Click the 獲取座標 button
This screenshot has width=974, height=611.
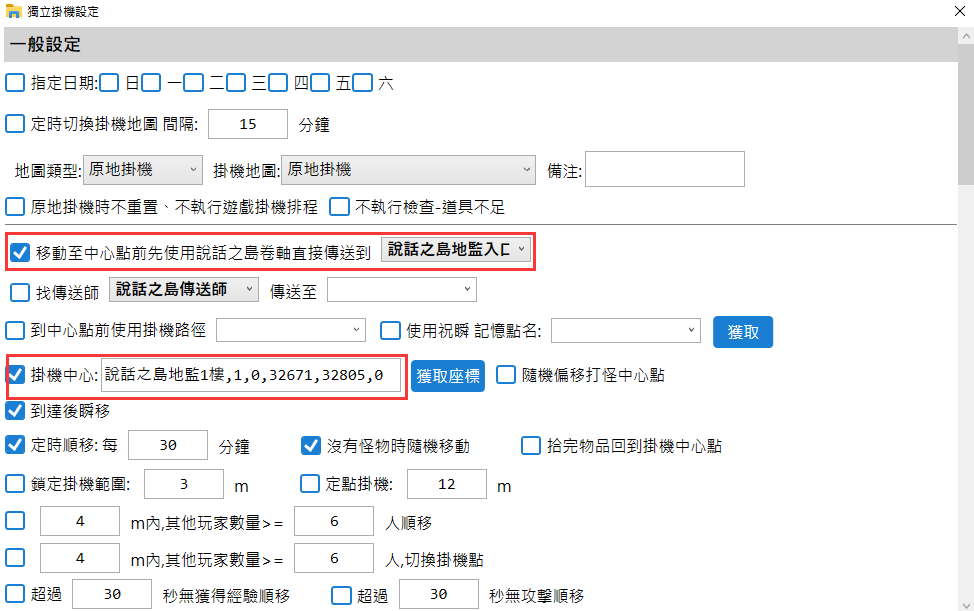(x=448, y=376)
